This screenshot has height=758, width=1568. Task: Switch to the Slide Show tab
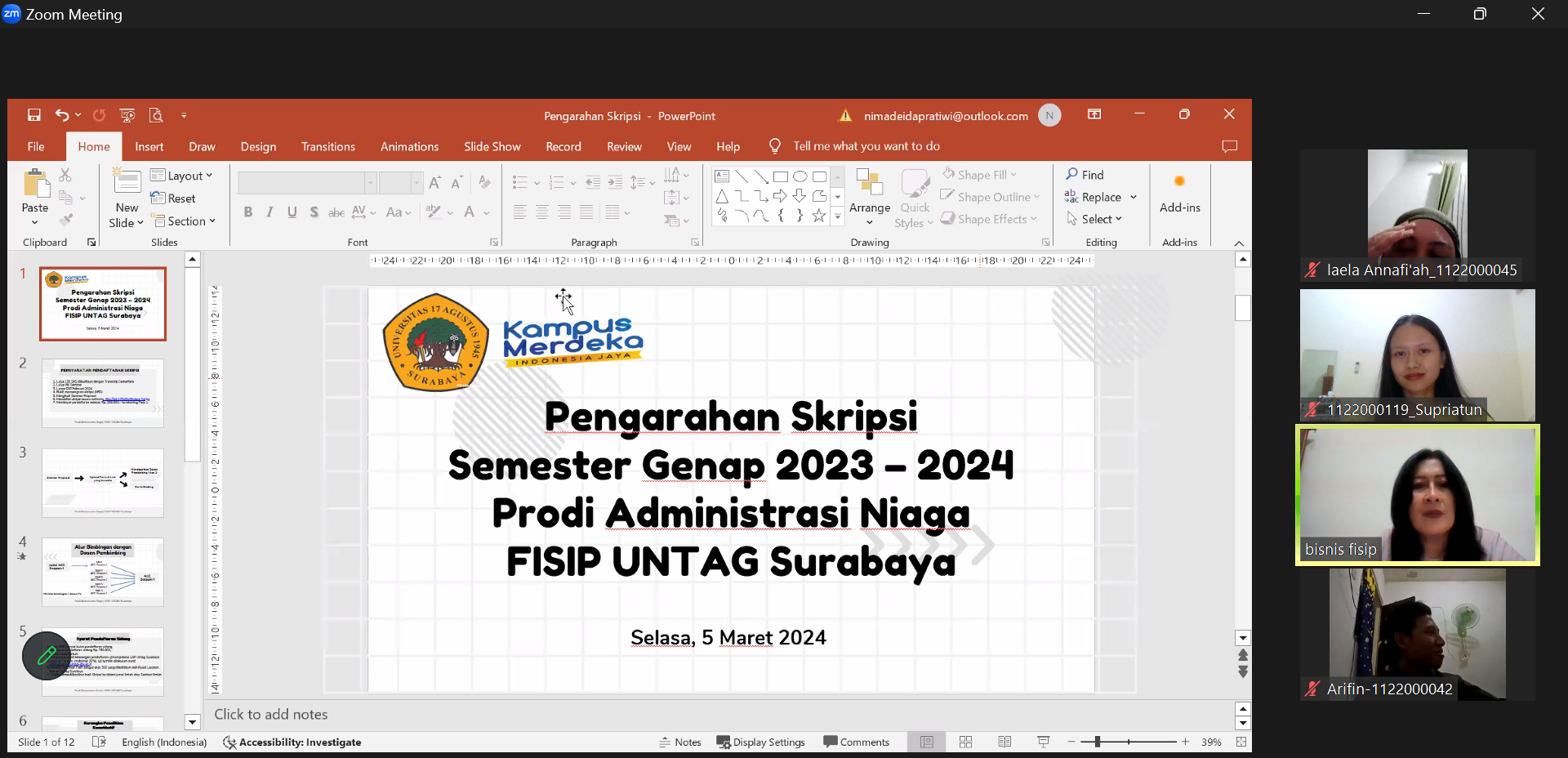tap(492, 146)
